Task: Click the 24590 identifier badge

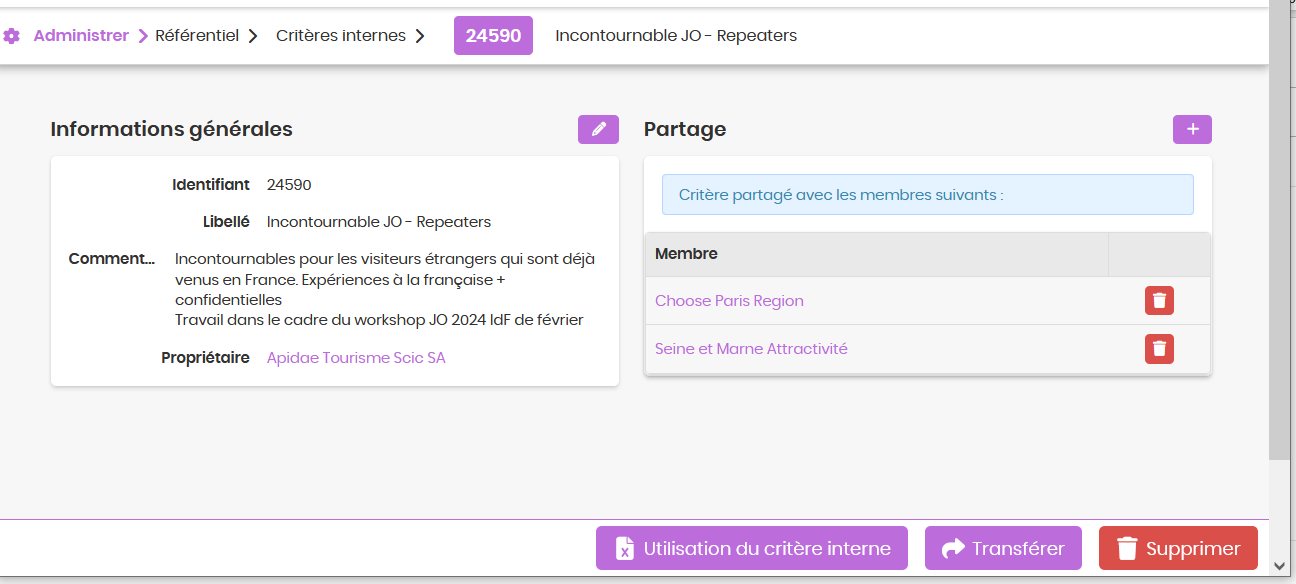Action: [493, 36]
